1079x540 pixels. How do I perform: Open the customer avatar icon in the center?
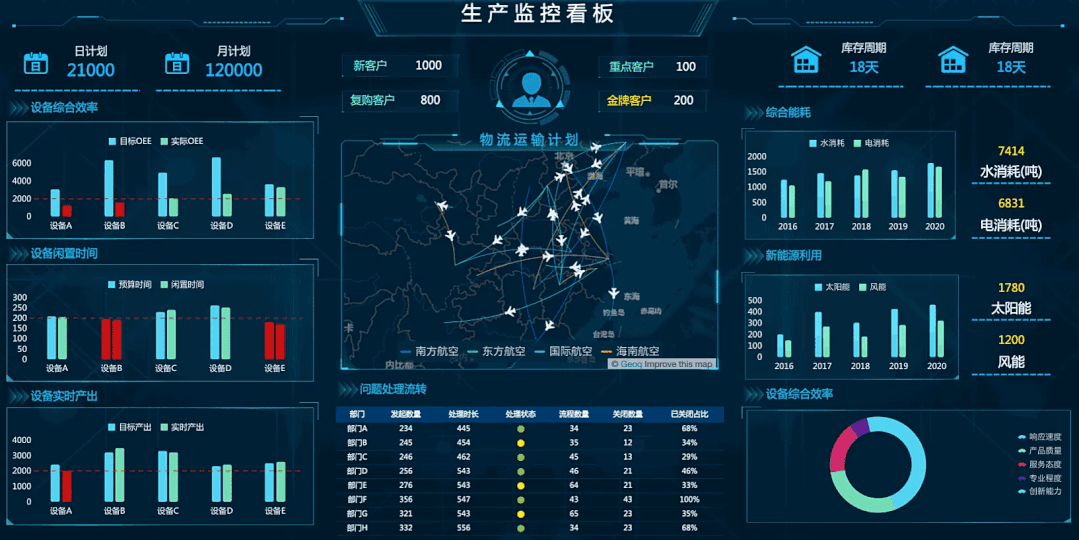pos(531,88)
